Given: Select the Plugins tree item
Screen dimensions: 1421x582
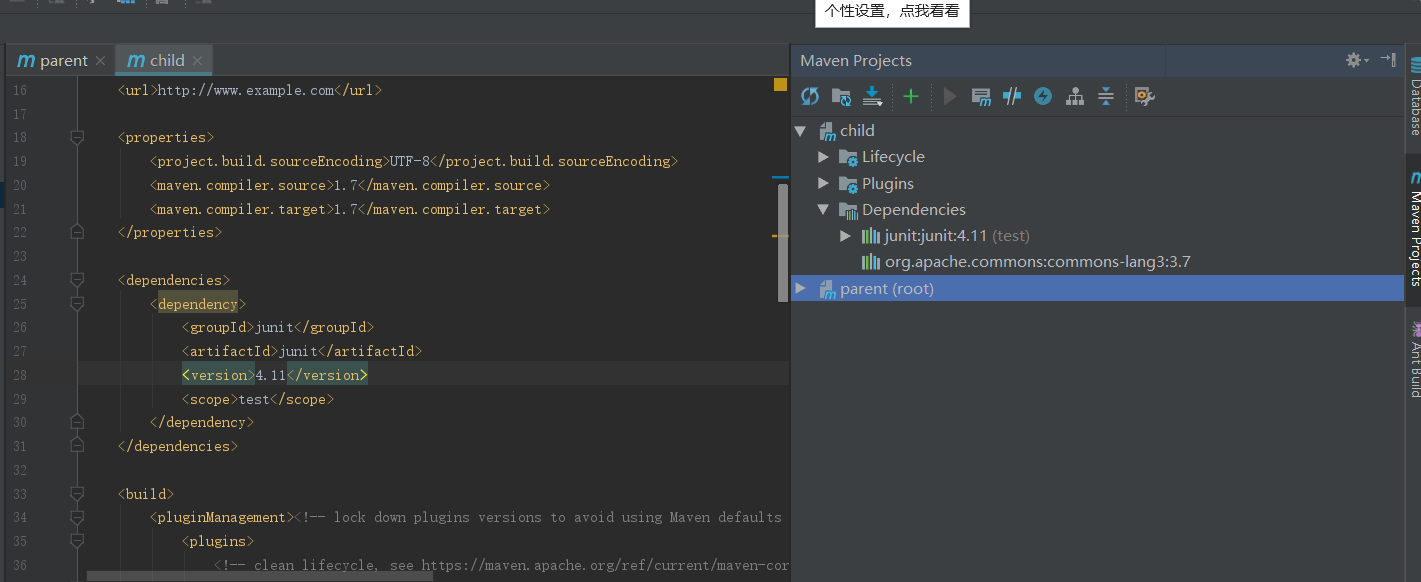Looking at the screenshot, I should 888,184.
